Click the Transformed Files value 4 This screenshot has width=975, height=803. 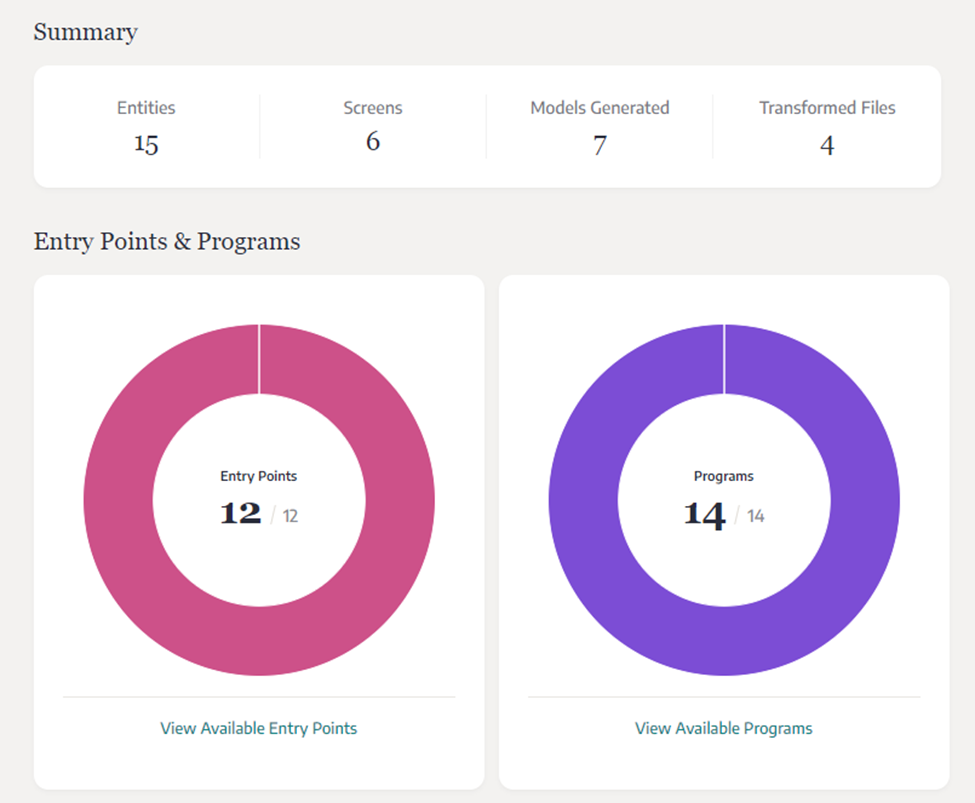[826, 145]
